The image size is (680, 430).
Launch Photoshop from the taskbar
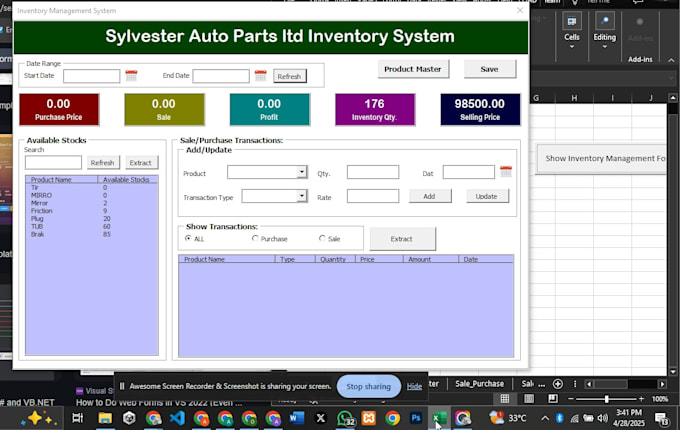coord(416,418)
